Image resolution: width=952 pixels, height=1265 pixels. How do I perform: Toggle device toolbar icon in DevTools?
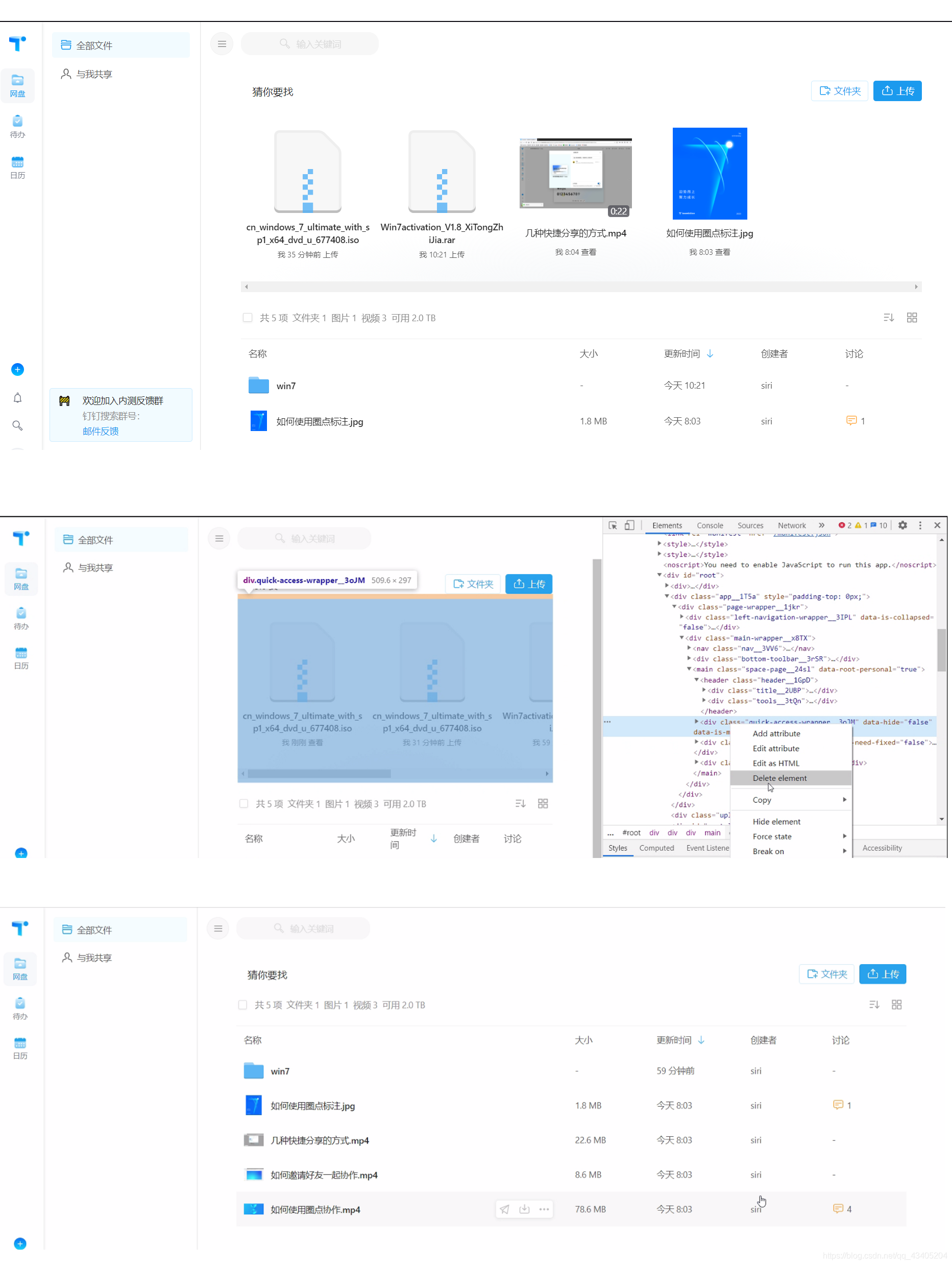pos(629,525)
